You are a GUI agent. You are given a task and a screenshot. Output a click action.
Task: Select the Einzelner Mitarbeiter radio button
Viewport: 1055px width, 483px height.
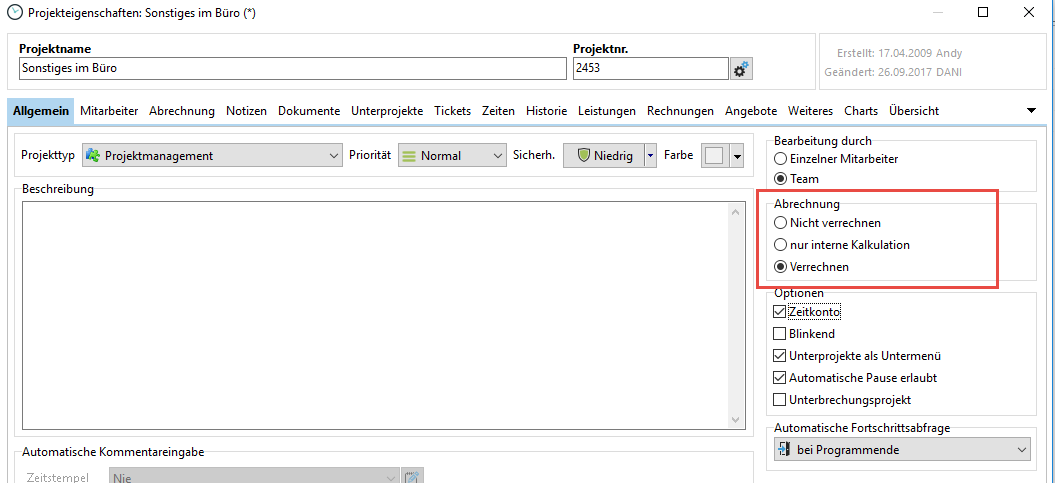pos(782,159)
